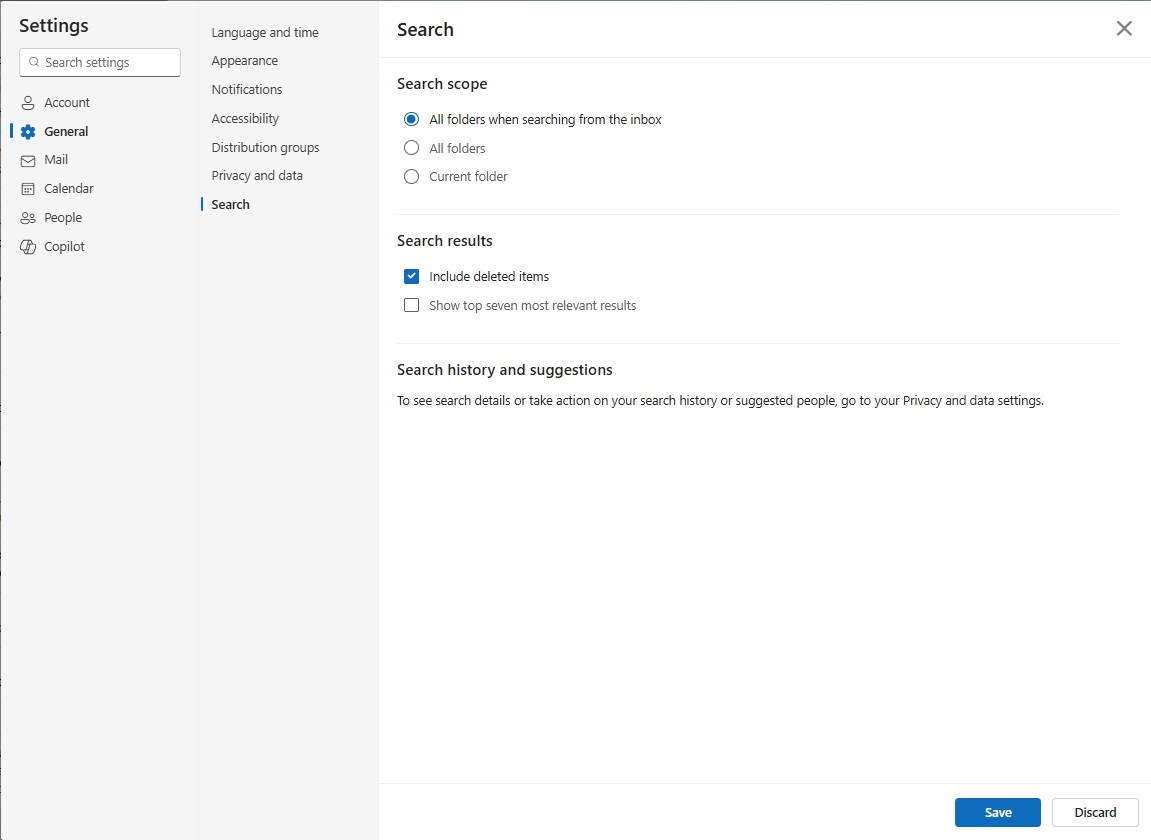Open Language and time settings

point(264,32)
